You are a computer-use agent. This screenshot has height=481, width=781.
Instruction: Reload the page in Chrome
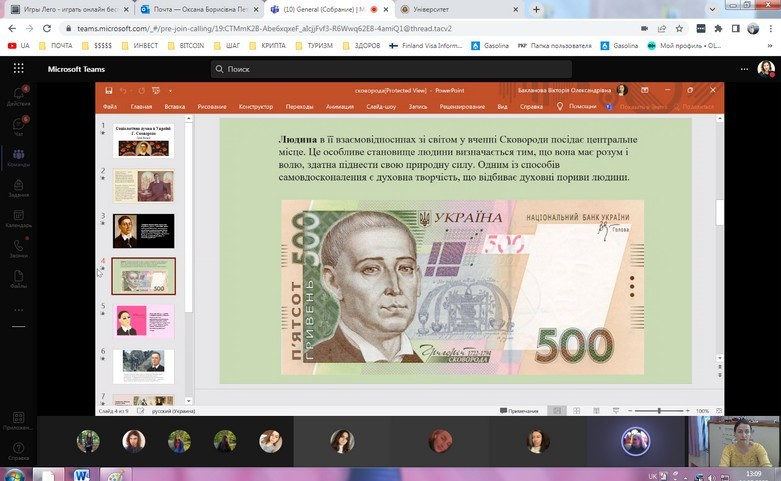coord(47,28)
